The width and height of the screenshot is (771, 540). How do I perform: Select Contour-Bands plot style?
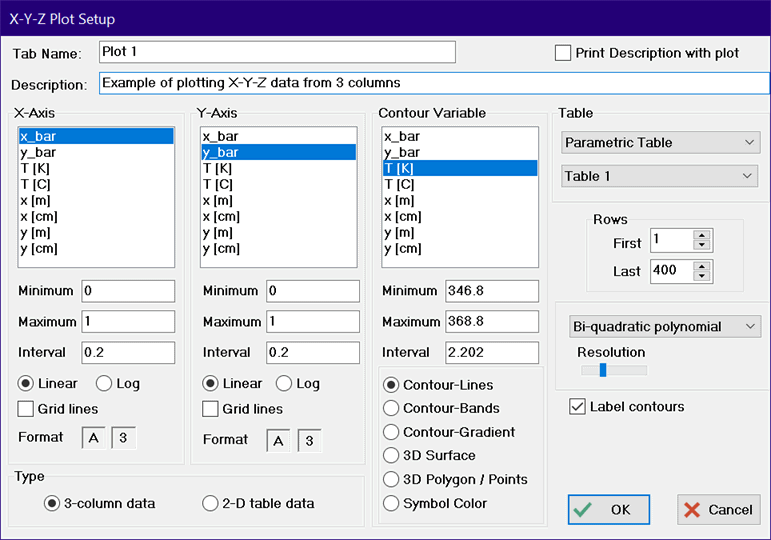tap(391, 408)
